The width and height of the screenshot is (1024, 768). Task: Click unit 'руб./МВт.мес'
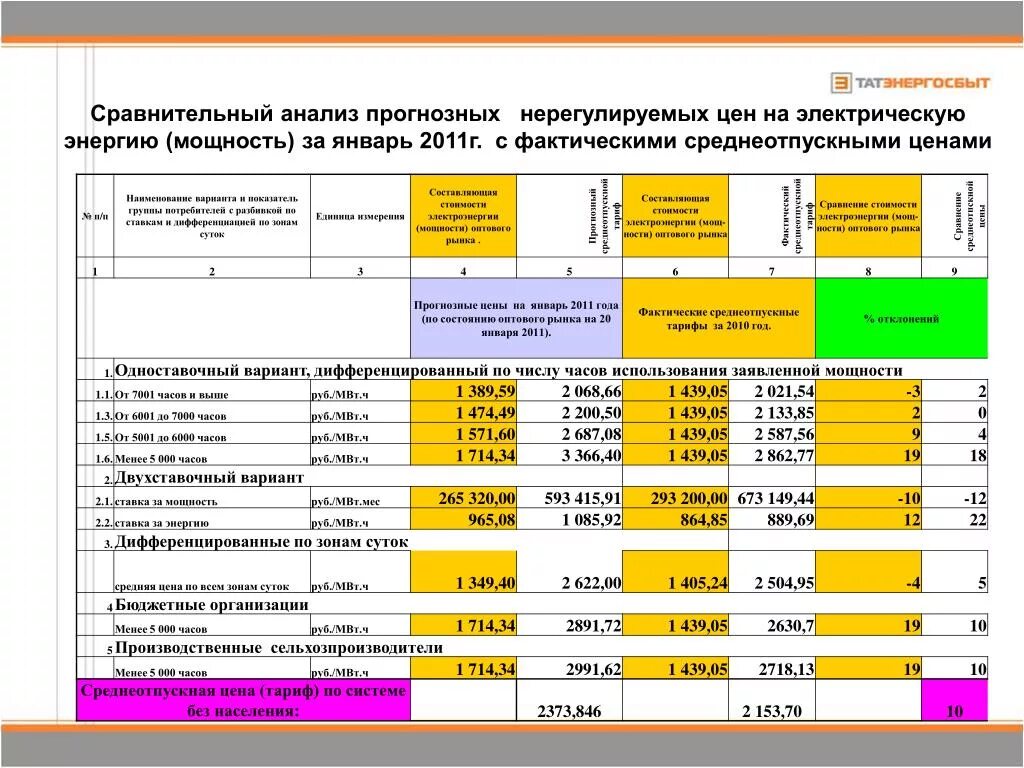coord(346,502)
